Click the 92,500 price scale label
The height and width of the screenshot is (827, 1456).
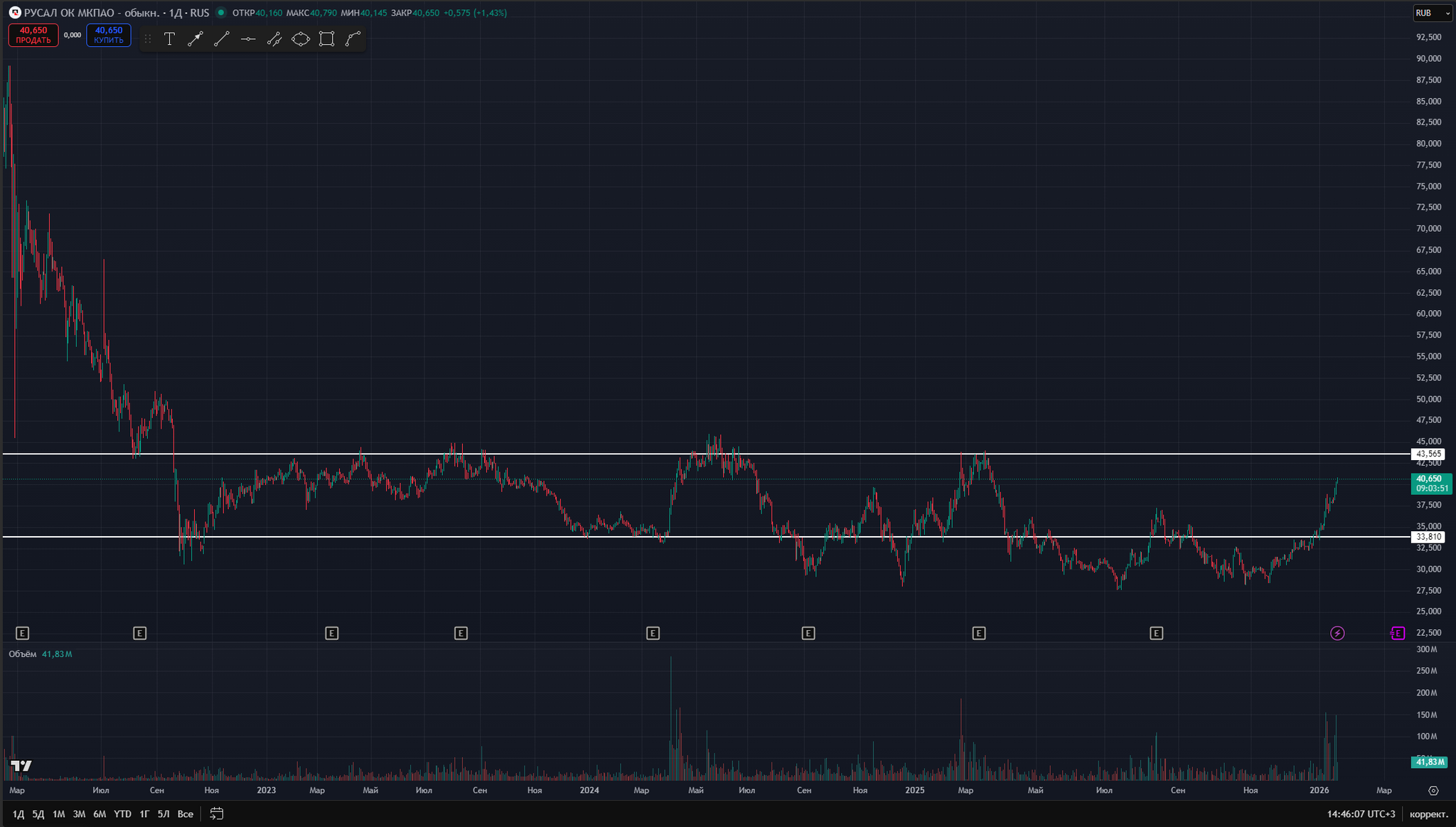click(x=1429, y=37)
